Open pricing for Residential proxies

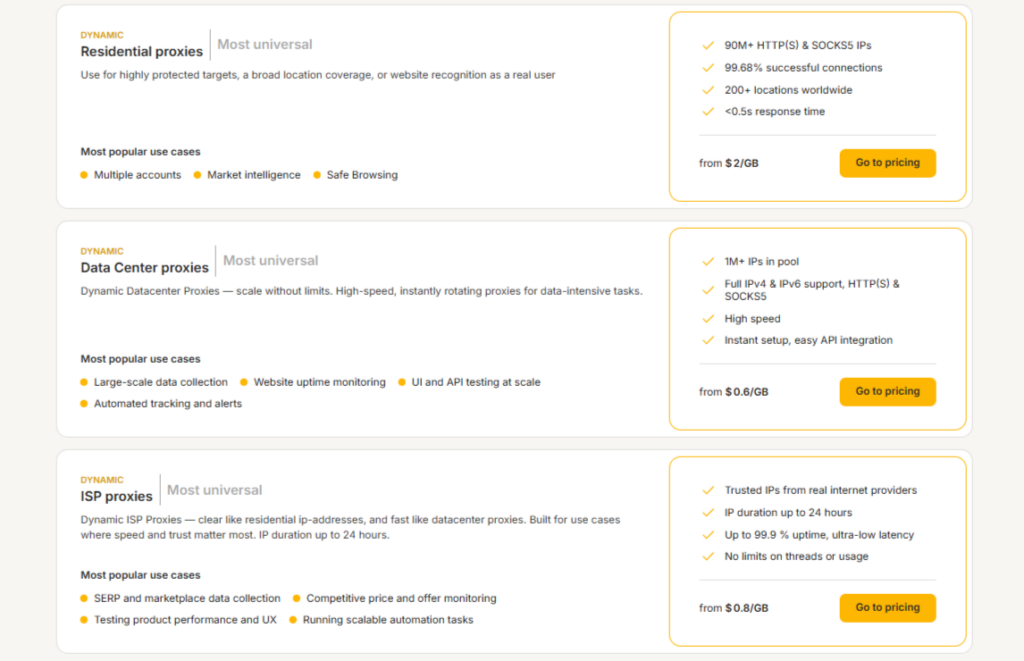[887, 163]
